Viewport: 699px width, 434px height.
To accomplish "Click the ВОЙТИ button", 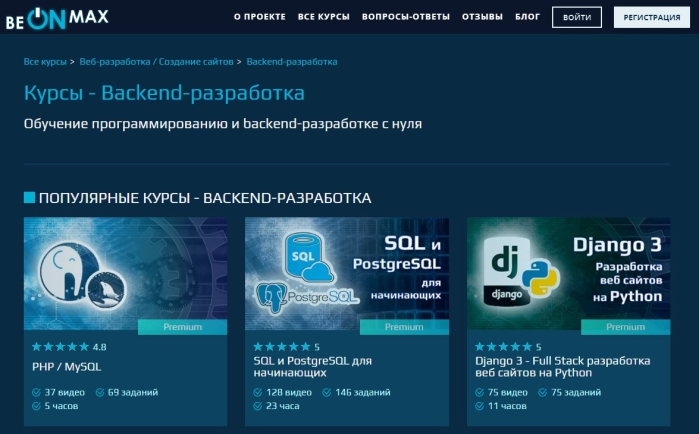I will [x=577, y=17].
